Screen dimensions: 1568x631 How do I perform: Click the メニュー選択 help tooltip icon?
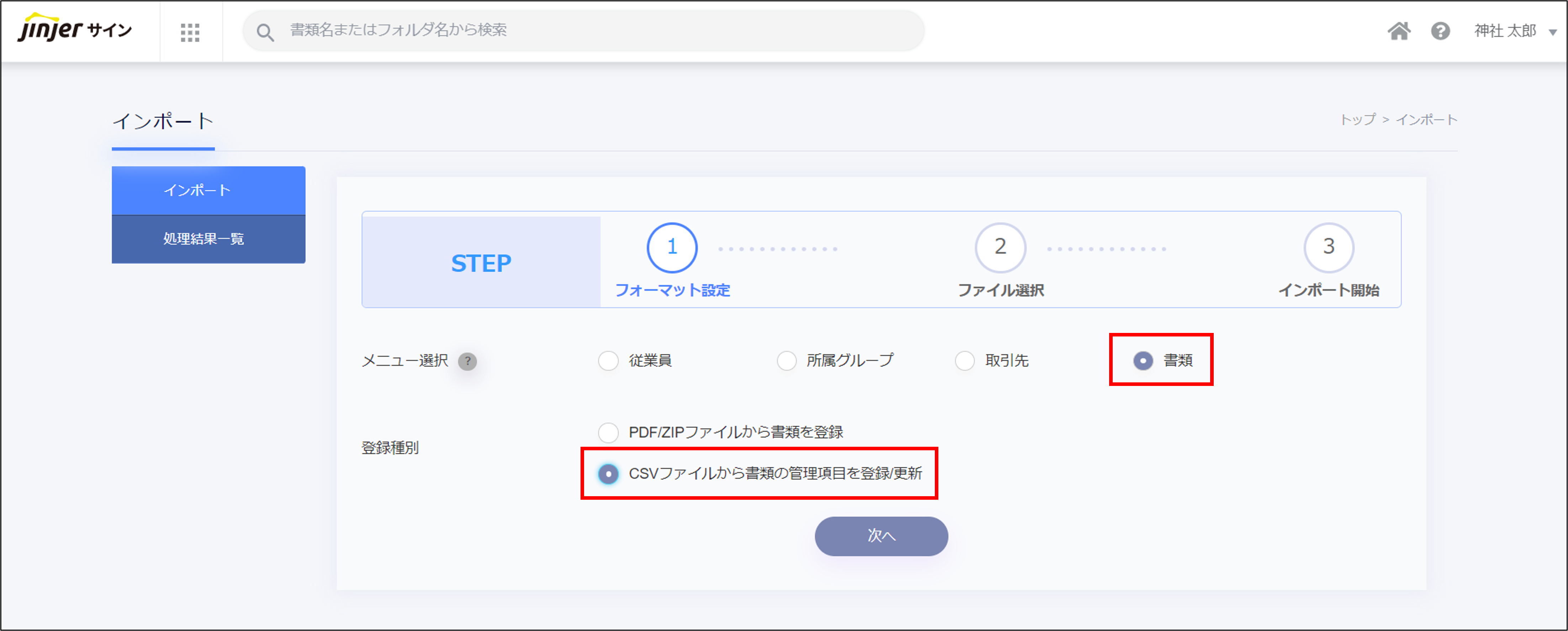[467, 361]
